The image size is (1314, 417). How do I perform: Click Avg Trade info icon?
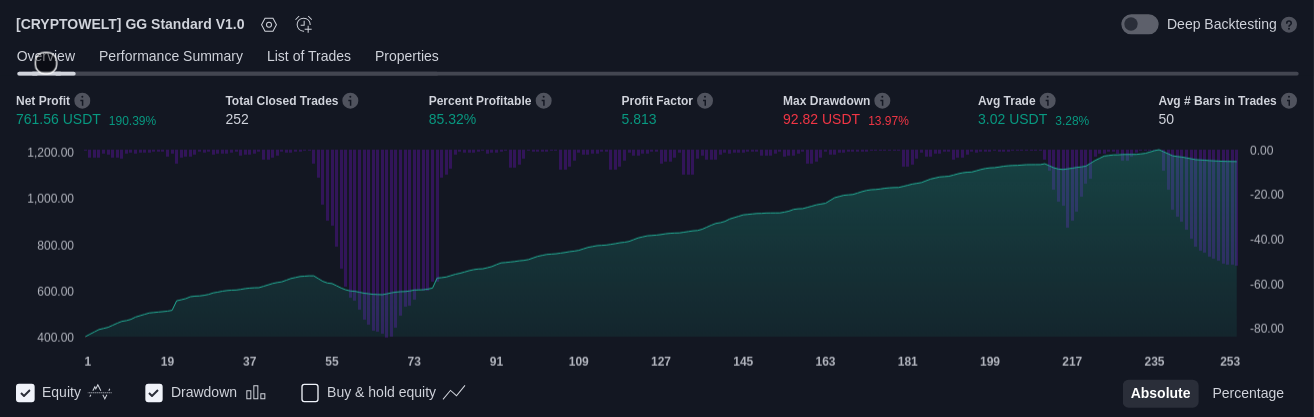coord(1047,101)
